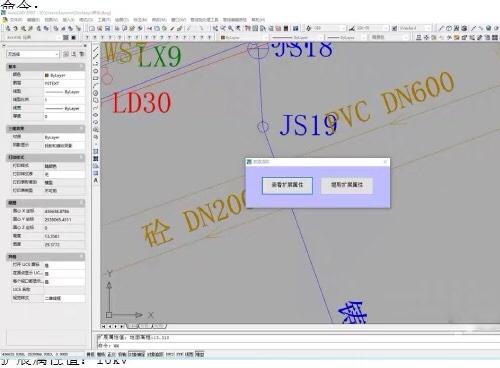Image resolution: width=500 pixels, height=368 pixels.
Task: Switch to the Model layout tab
Action: (x=133, y=326)
